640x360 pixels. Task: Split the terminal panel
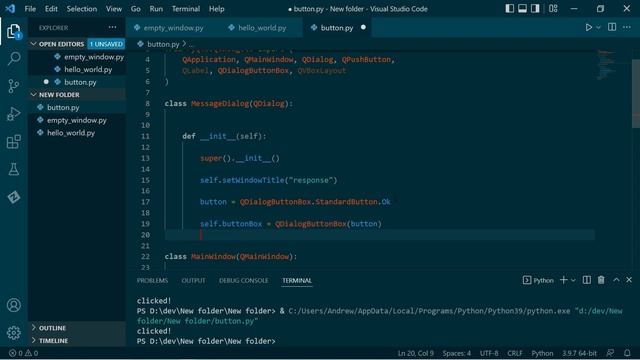(x=587, y=280)
